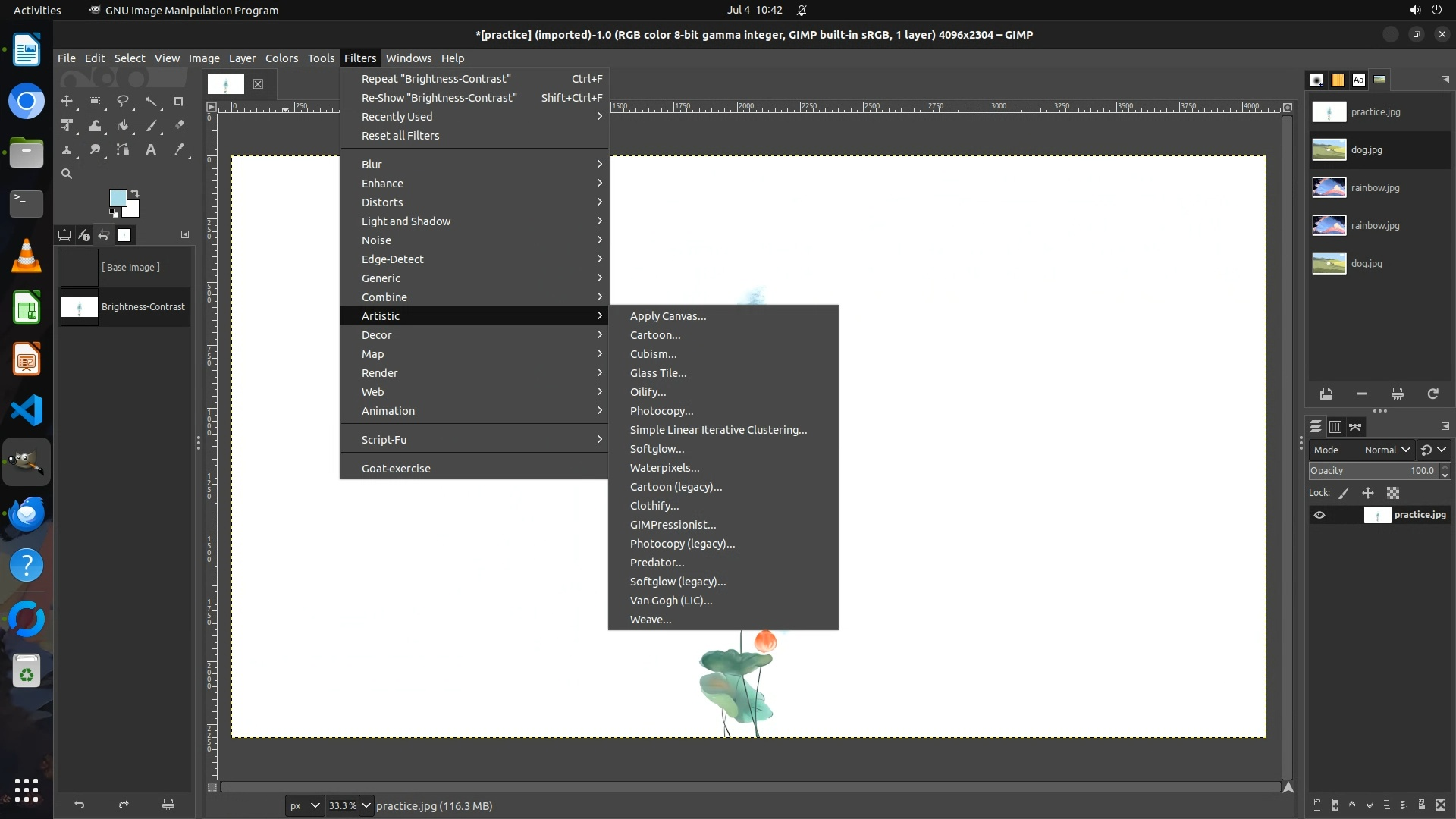This screenshot has height=819, width=1456.
Task: Click Reset all Filters menu entry
Action: point(400,136)
